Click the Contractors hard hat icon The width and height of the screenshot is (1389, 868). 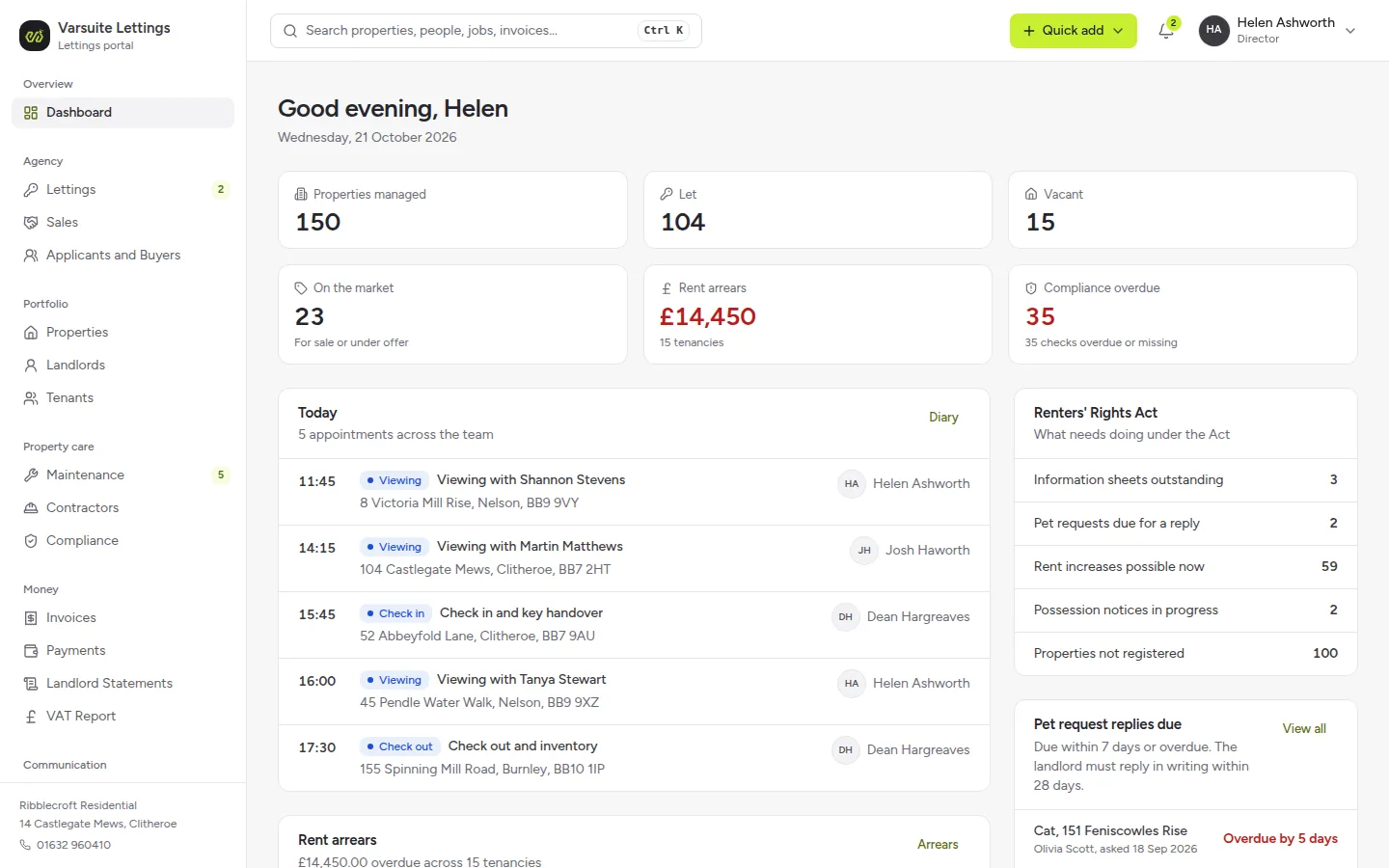tap(31, 508)
